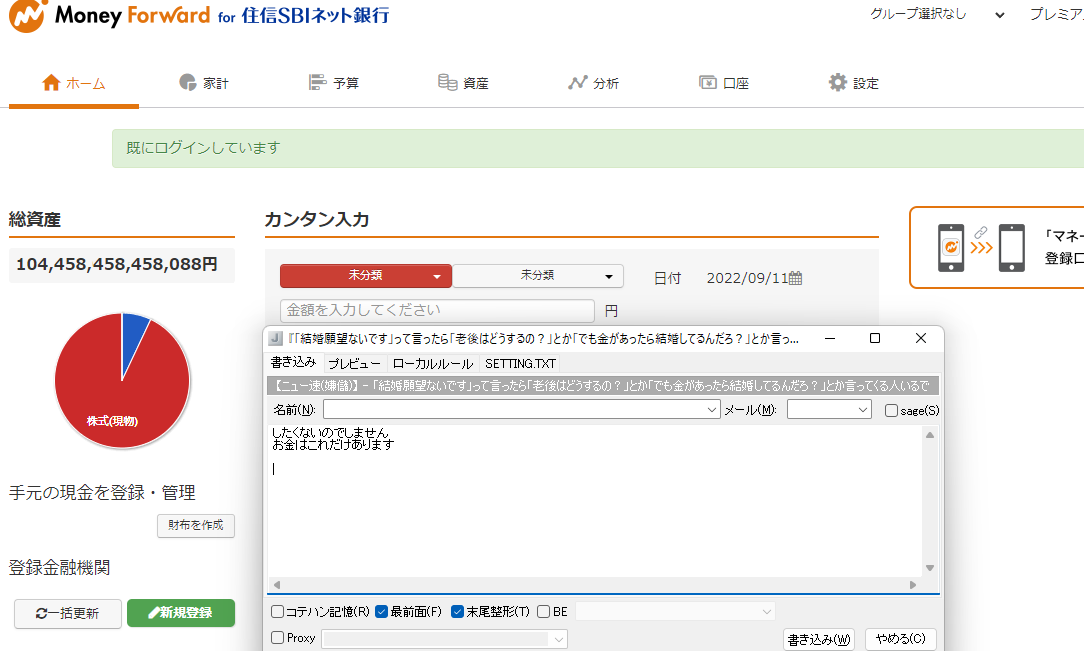Open the 分析 analysis tab
Image resolution: width=1084 pixels, height=651 pixels.
point(593,84)
